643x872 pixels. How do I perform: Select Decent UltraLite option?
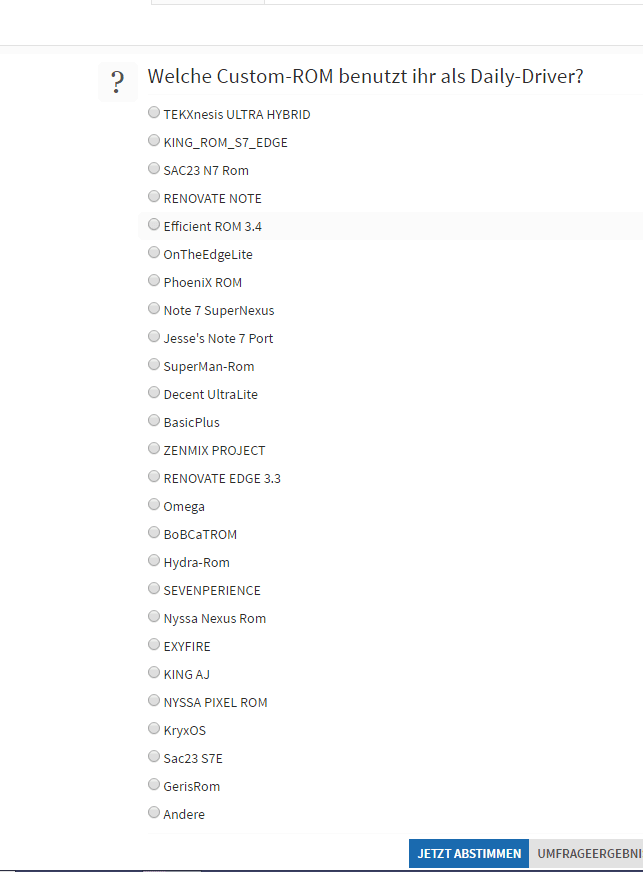tap(154, 392)
